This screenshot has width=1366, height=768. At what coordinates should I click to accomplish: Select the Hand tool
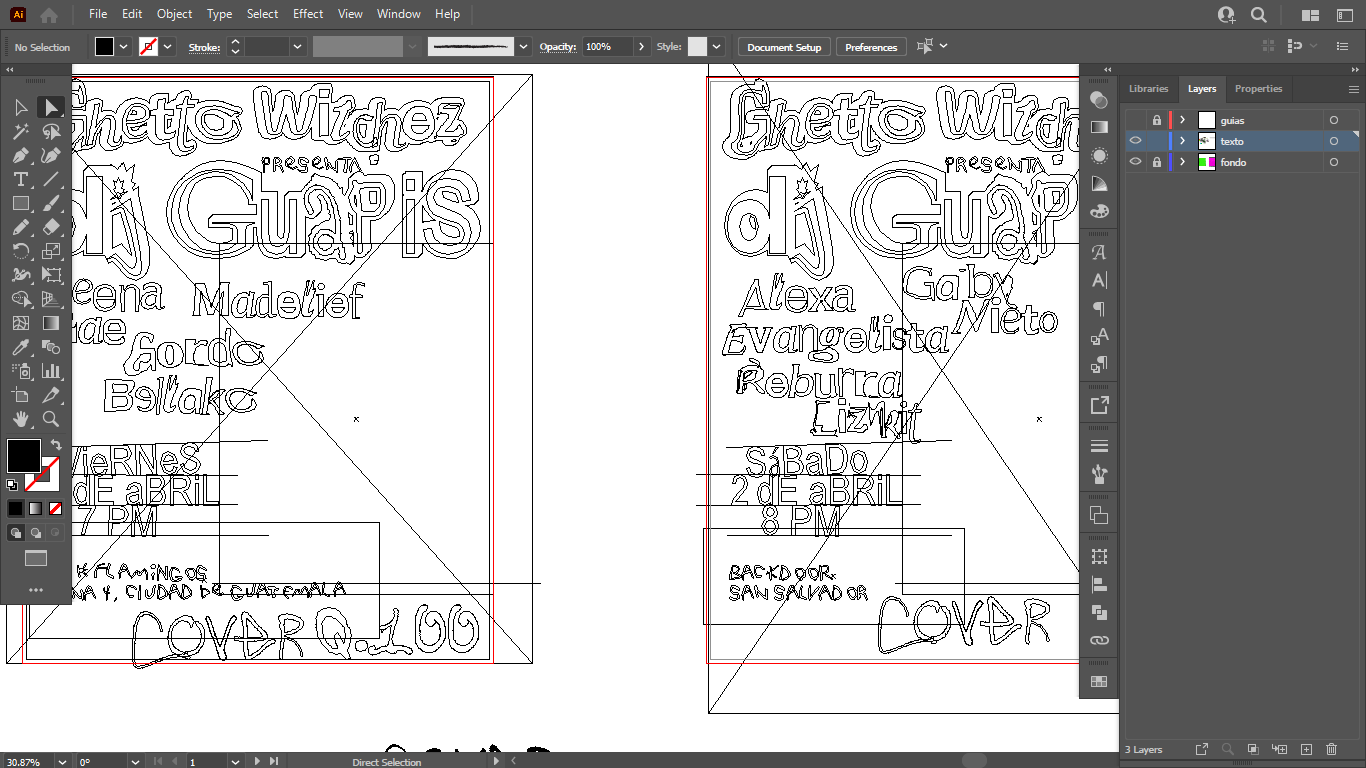(20, 419)
